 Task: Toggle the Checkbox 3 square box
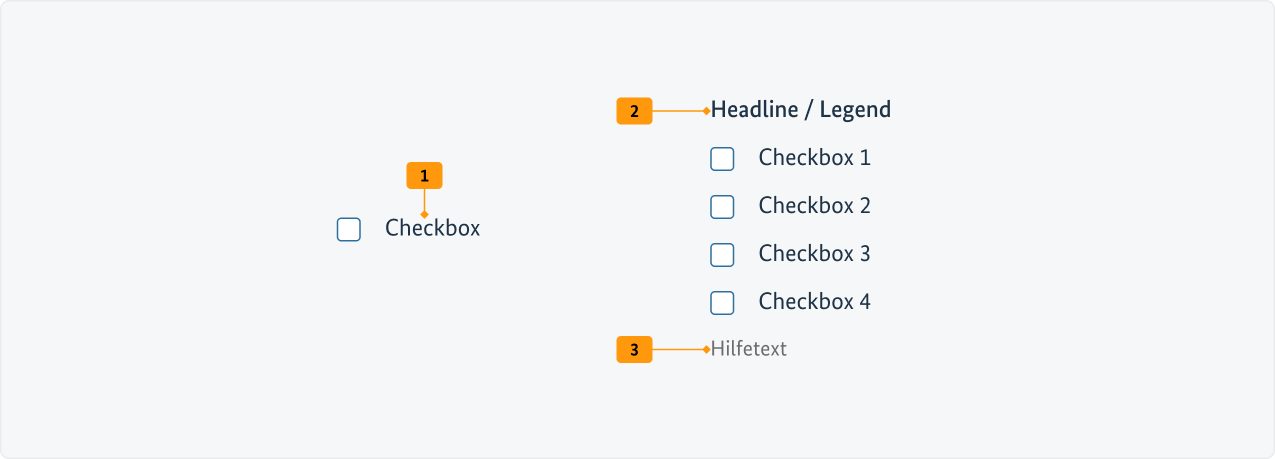722,255
